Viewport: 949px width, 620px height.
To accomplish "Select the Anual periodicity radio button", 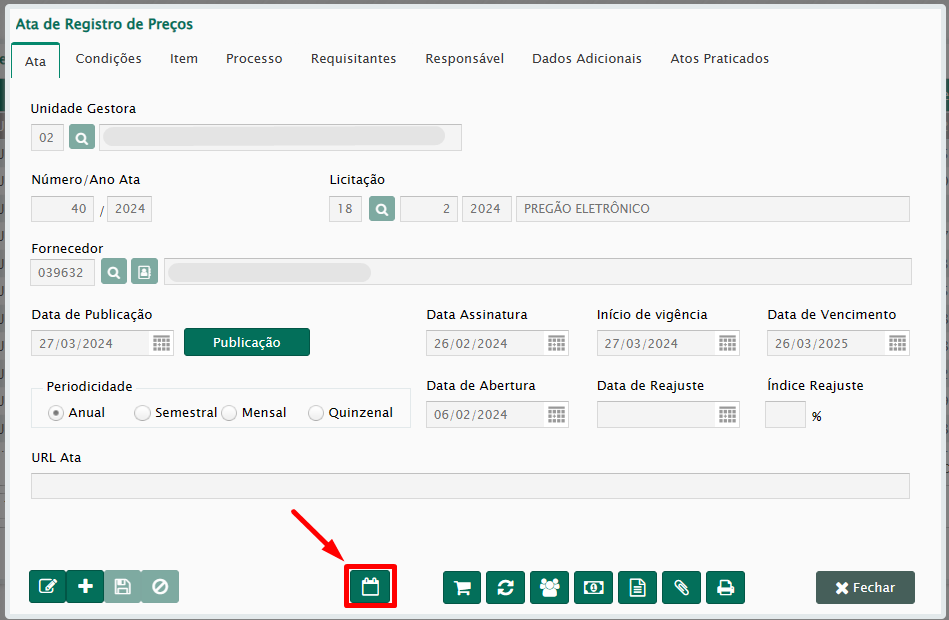I will [56, 413].
